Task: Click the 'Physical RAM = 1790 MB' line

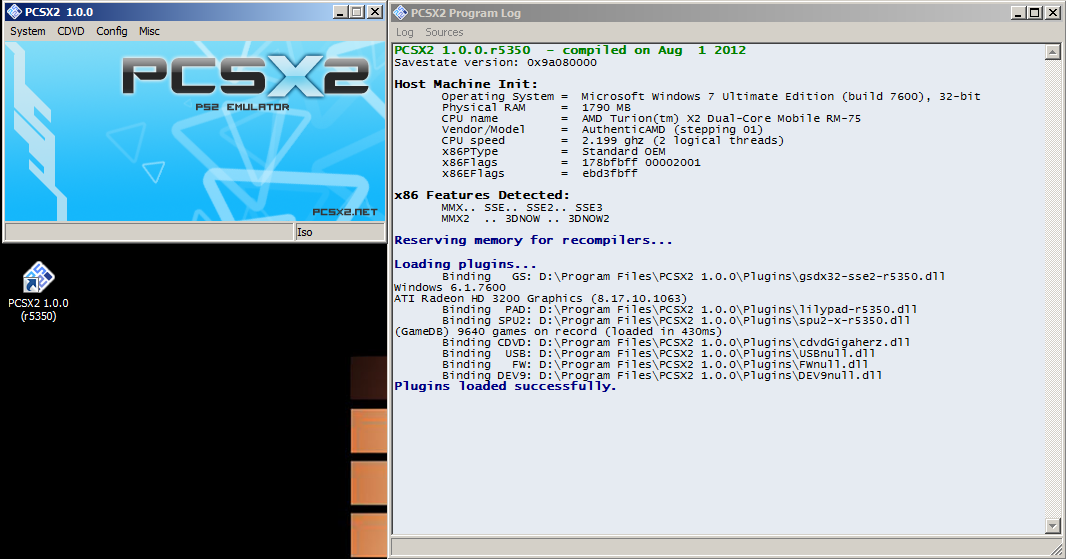Action: point(536,107)
